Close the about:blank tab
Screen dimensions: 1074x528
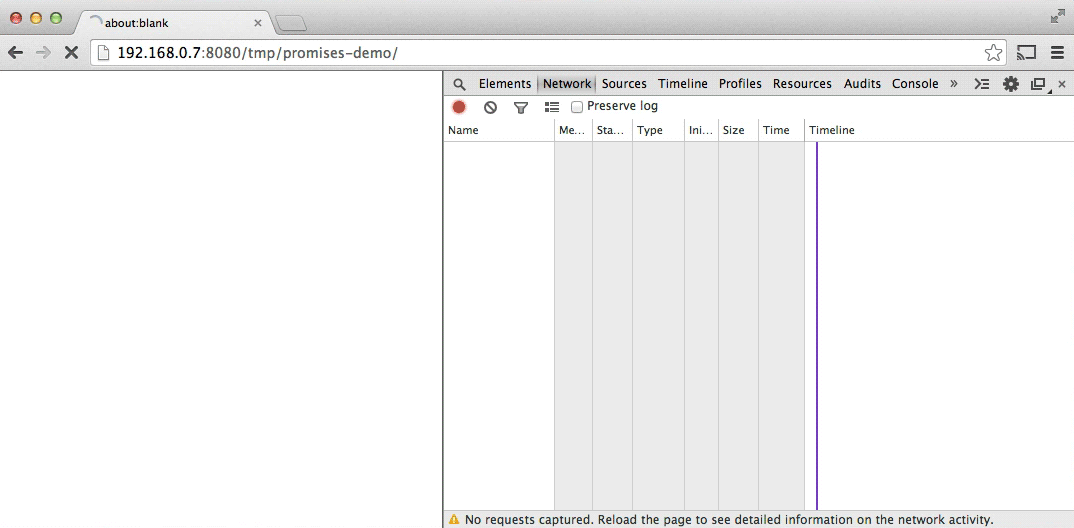tap(258, 23)
